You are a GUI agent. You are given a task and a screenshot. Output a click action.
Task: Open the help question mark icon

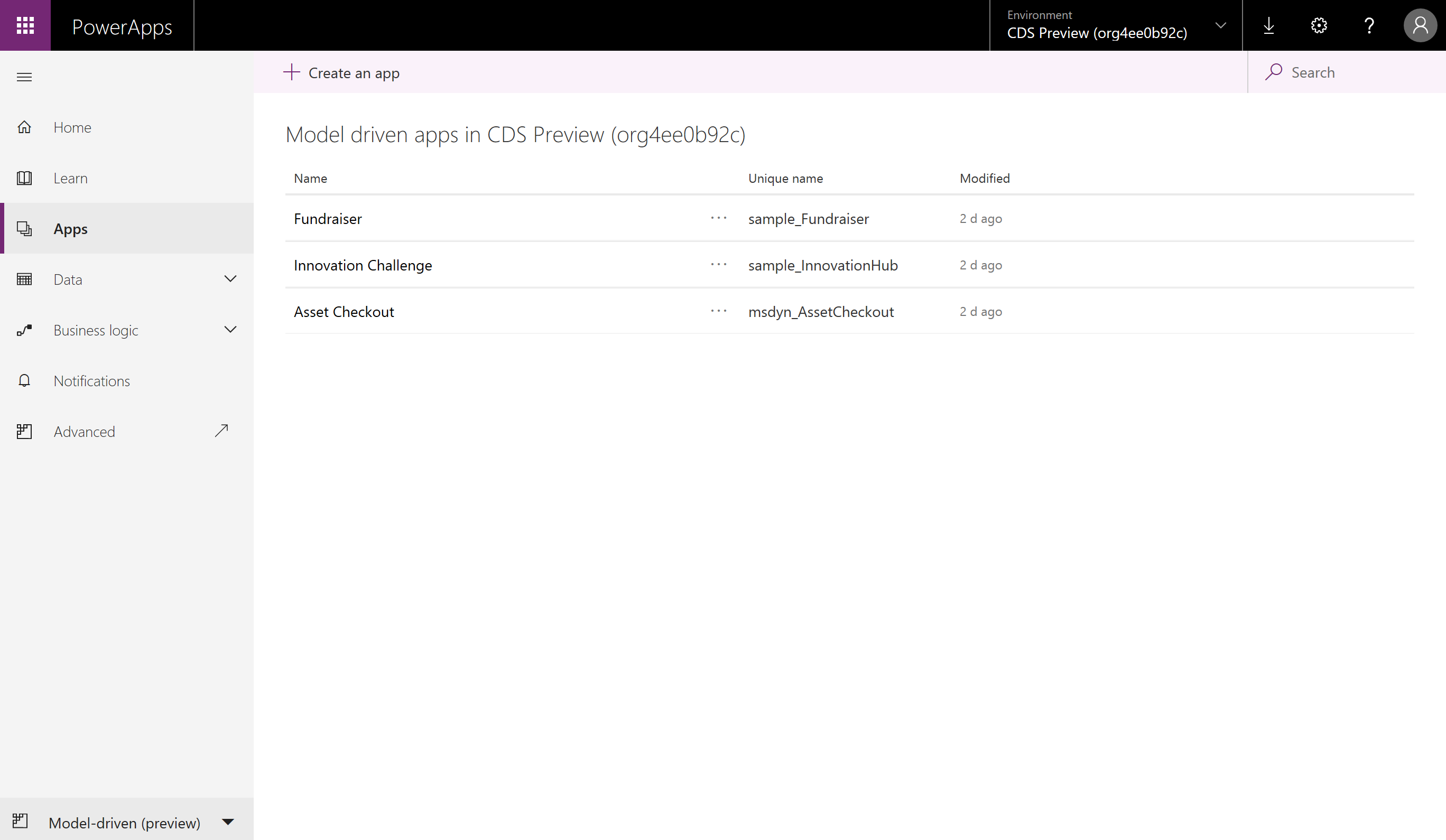(1369, 25)
